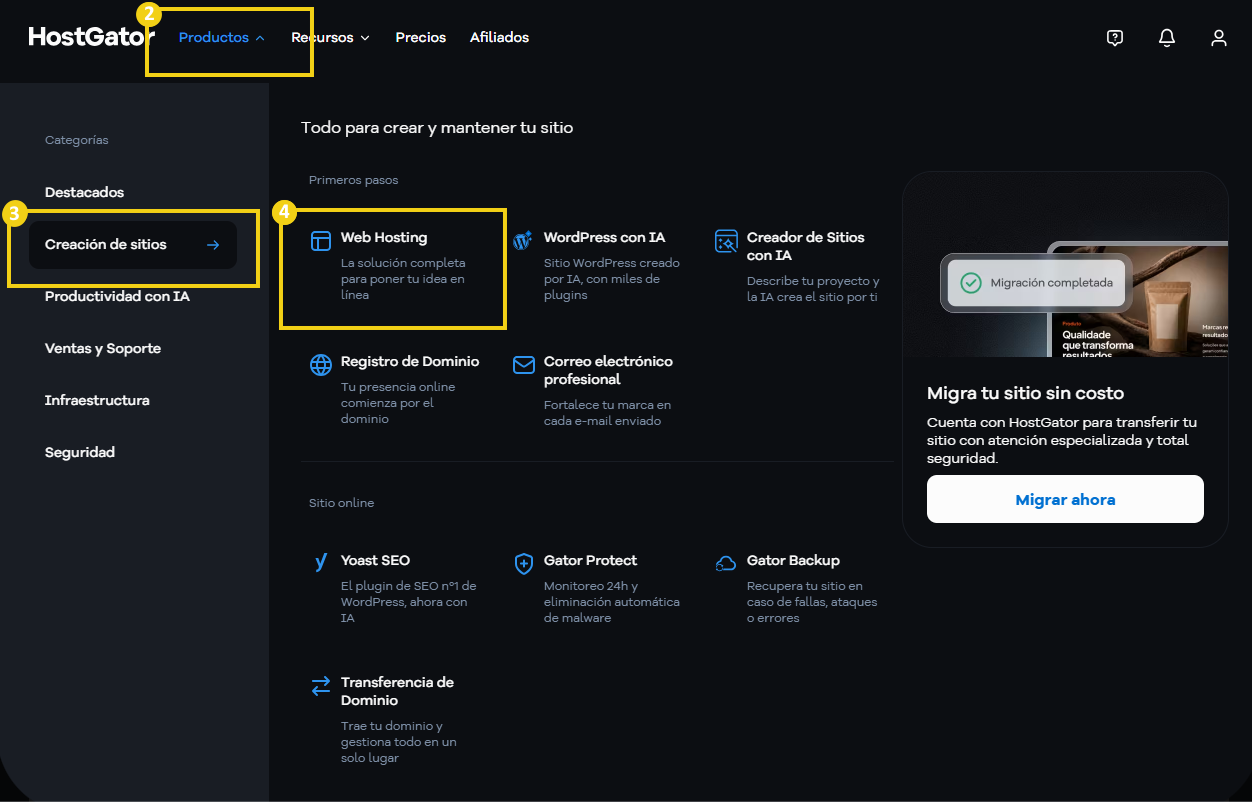The height and width of the screenshot is (802, 1252).
Task: Collapse the Productos dropdown chevron
Action: pos(260,38)
